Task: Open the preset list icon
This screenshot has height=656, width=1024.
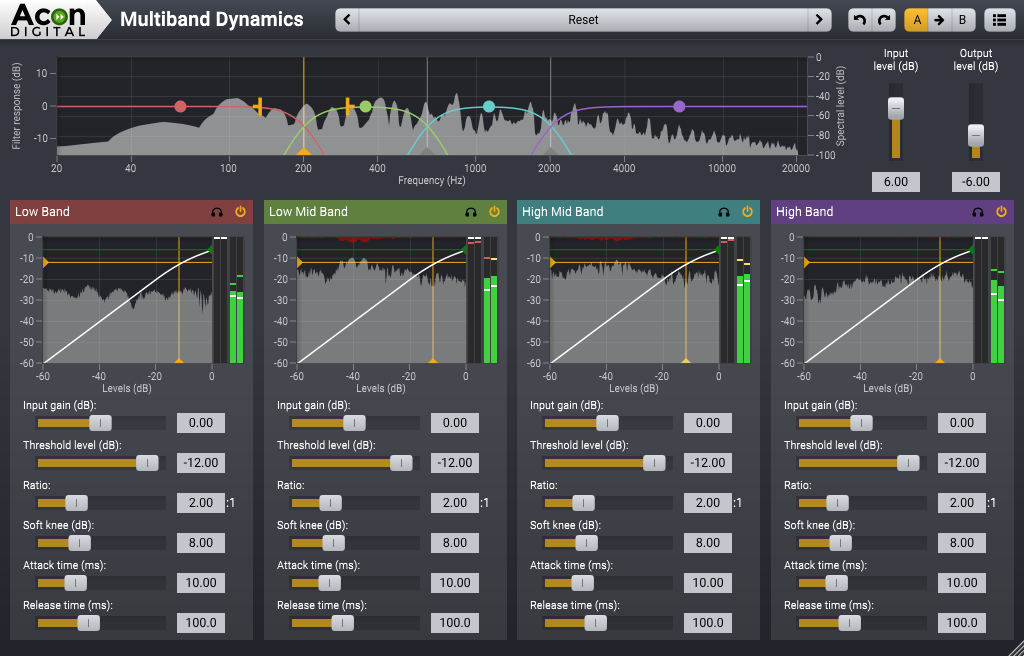Action: (999, 19)
